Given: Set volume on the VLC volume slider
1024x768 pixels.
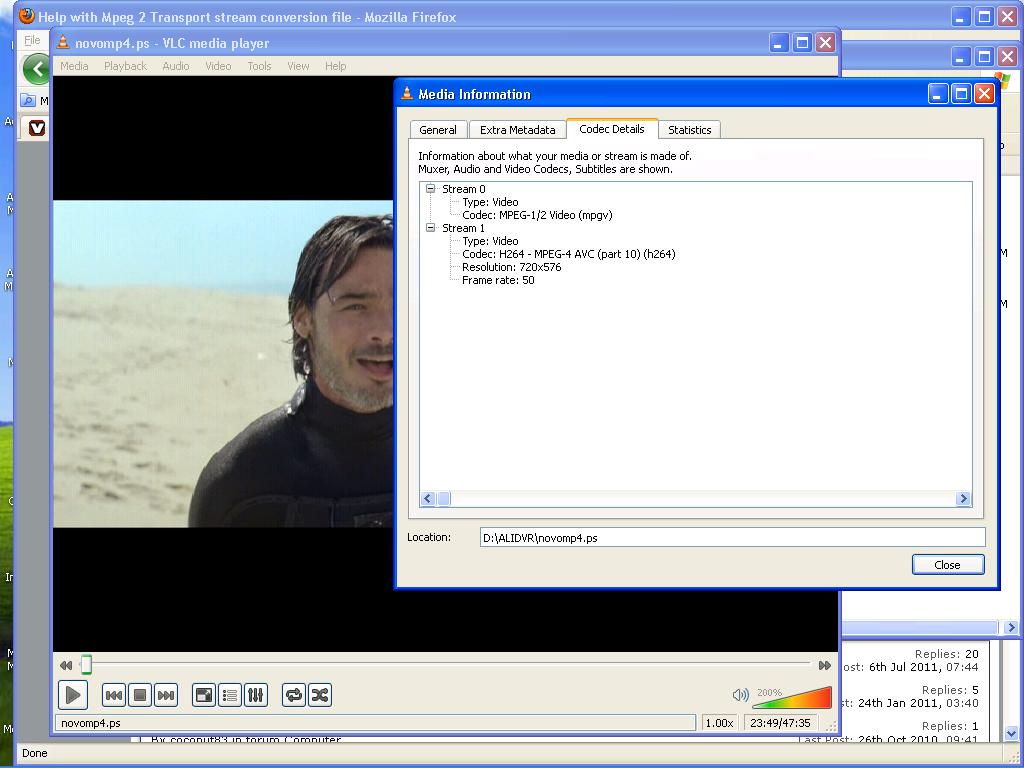Looking at the screenshot, I should point(792,697).
